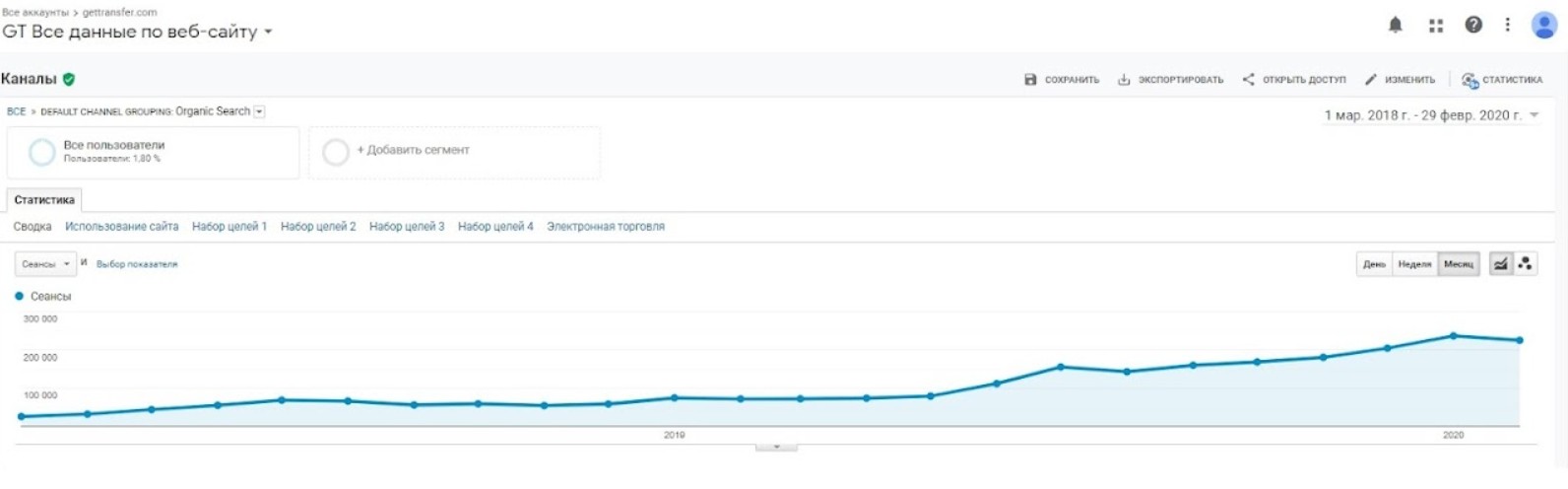
Task: Open the three-dot more options menu
Action: (1507, 25)
